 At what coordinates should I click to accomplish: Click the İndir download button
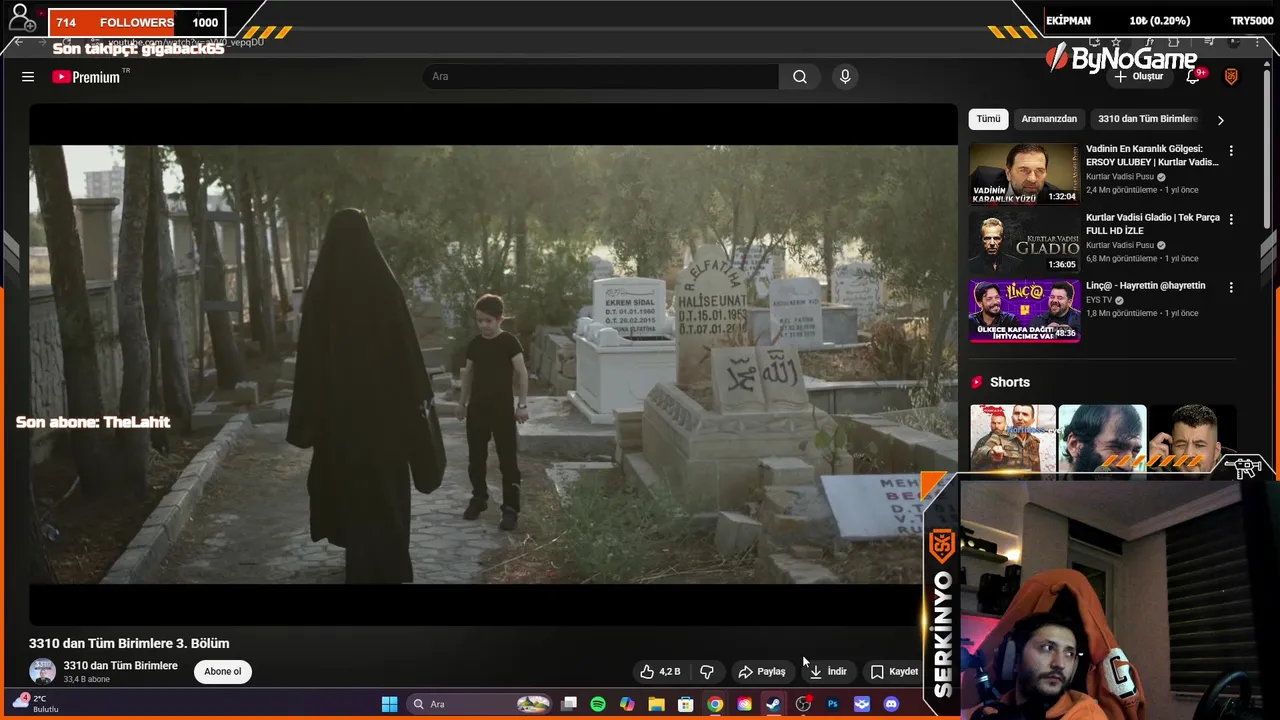tap(828, 672)
